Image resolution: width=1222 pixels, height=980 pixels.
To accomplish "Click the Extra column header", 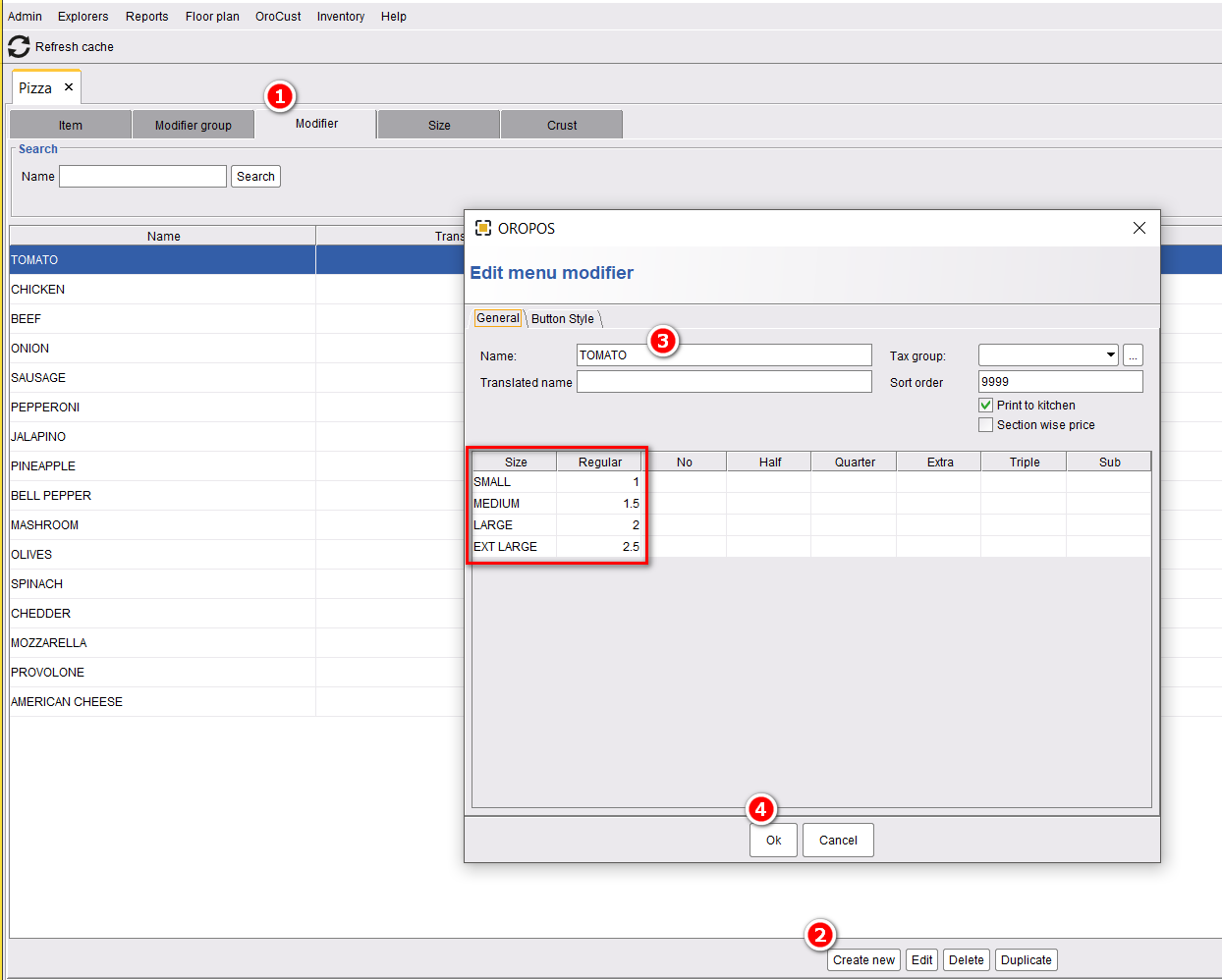I will (x=939, y=462).
